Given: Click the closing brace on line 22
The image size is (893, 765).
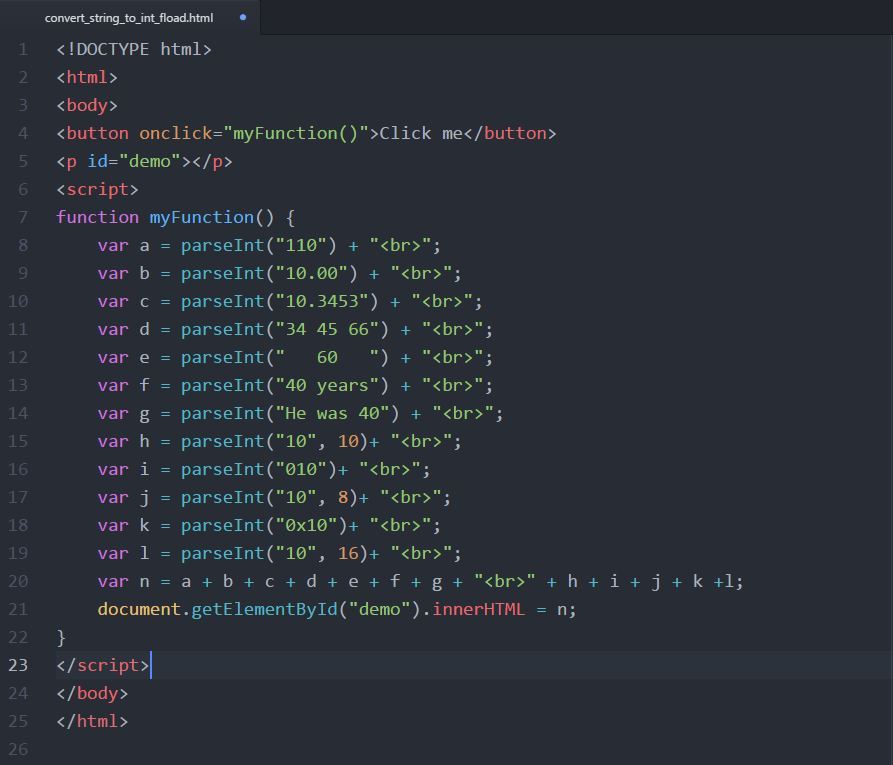Looking at the screenshot, I should pyautogui.click(x=61, y=637).
